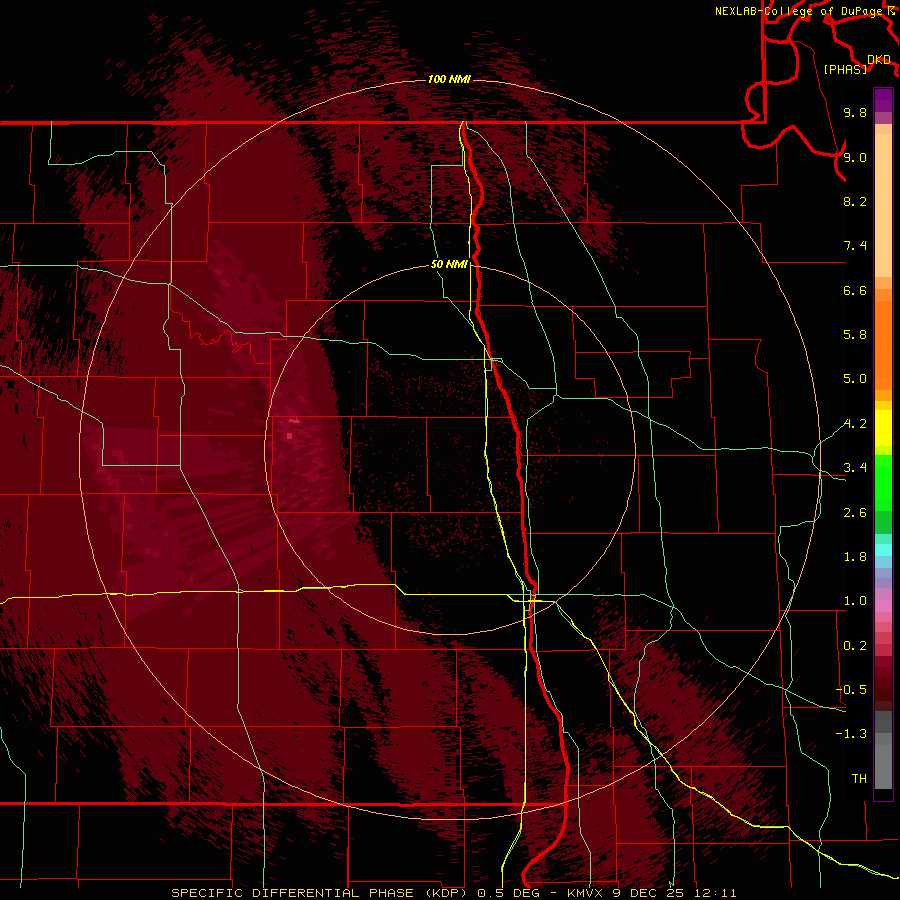Click the 5.8 legend value
The height and width of the screenshot is (900, 900).
click(855, 335)
